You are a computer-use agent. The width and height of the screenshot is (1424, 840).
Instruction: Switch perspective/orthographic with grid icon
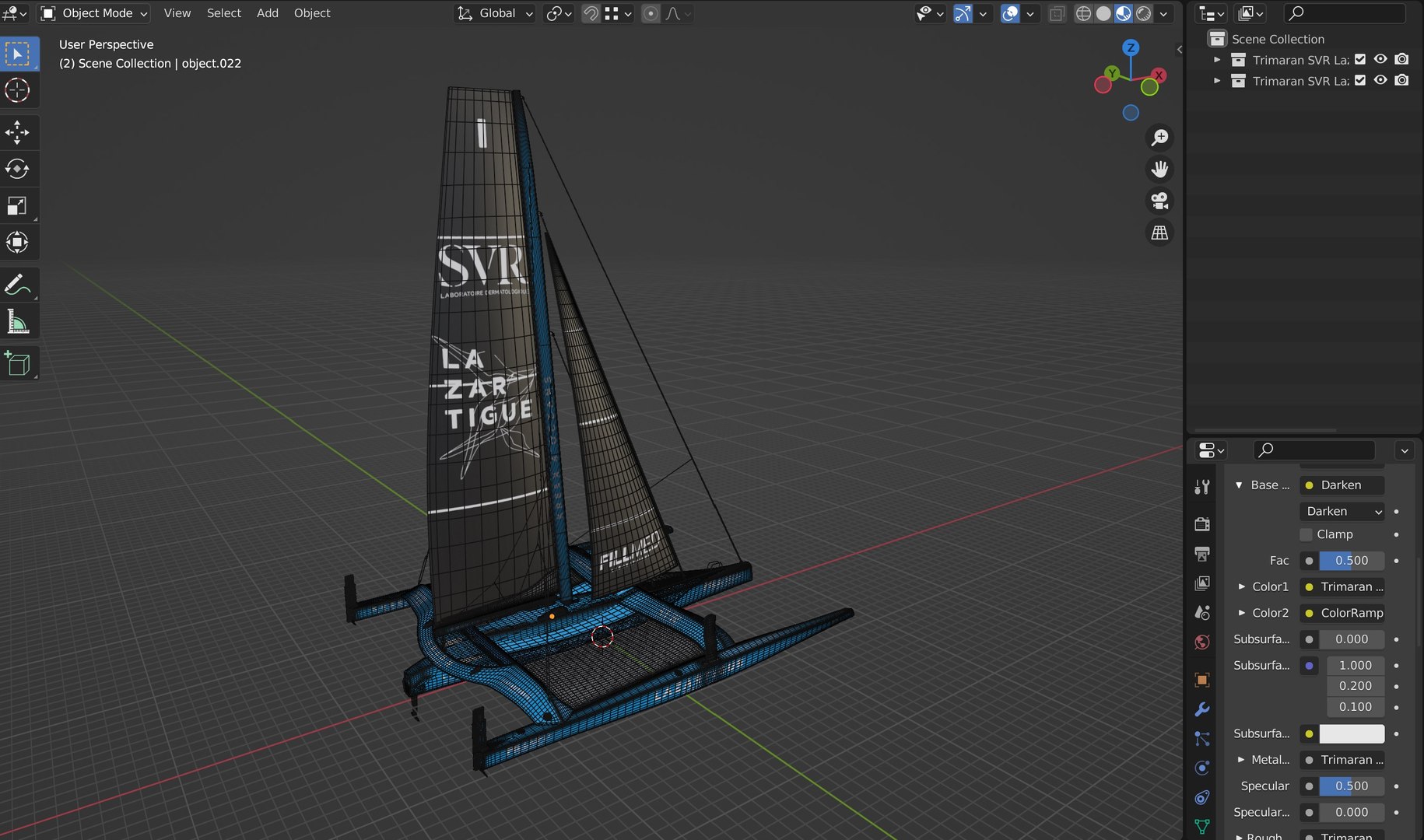point(1159,233)
